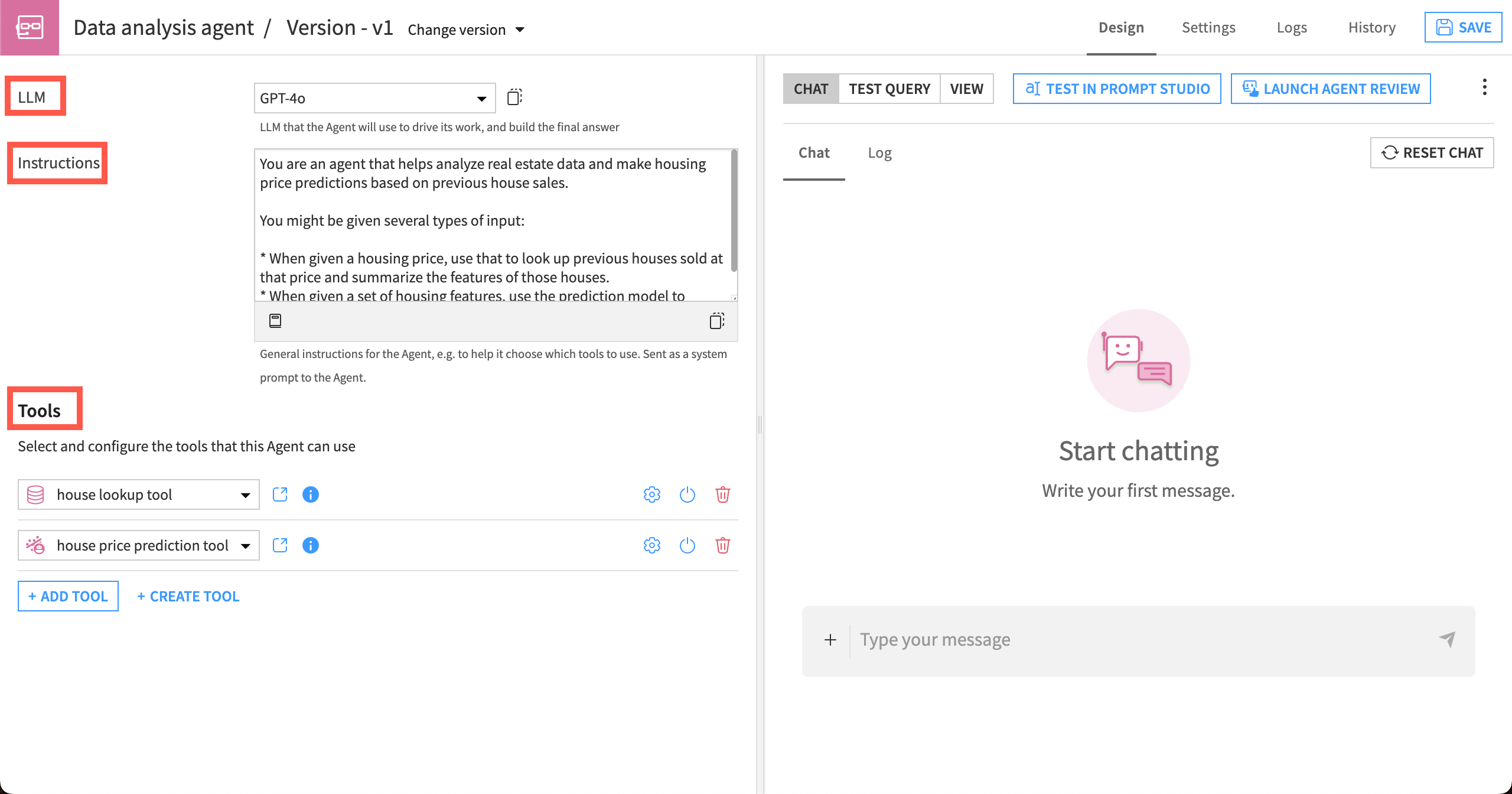Copy the LLM selection using the copy icon

514,97
